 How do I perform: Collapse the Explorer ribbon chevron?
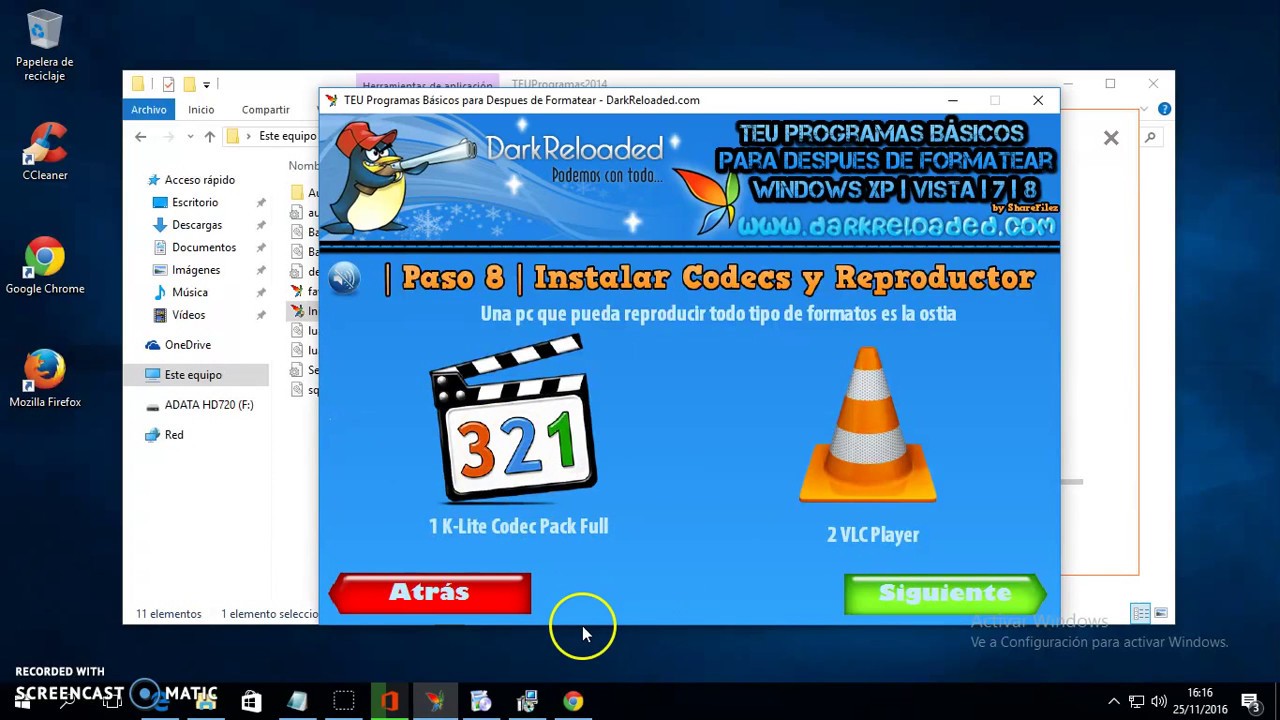point(1145,109)
